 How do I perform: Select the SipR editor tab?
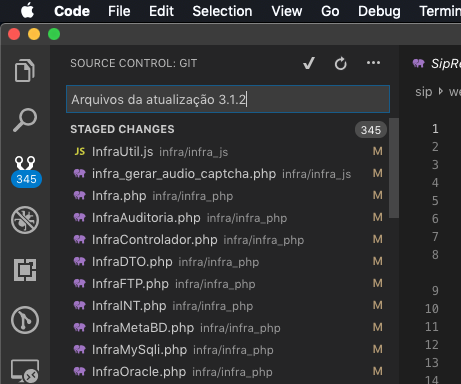pos(436,63)
